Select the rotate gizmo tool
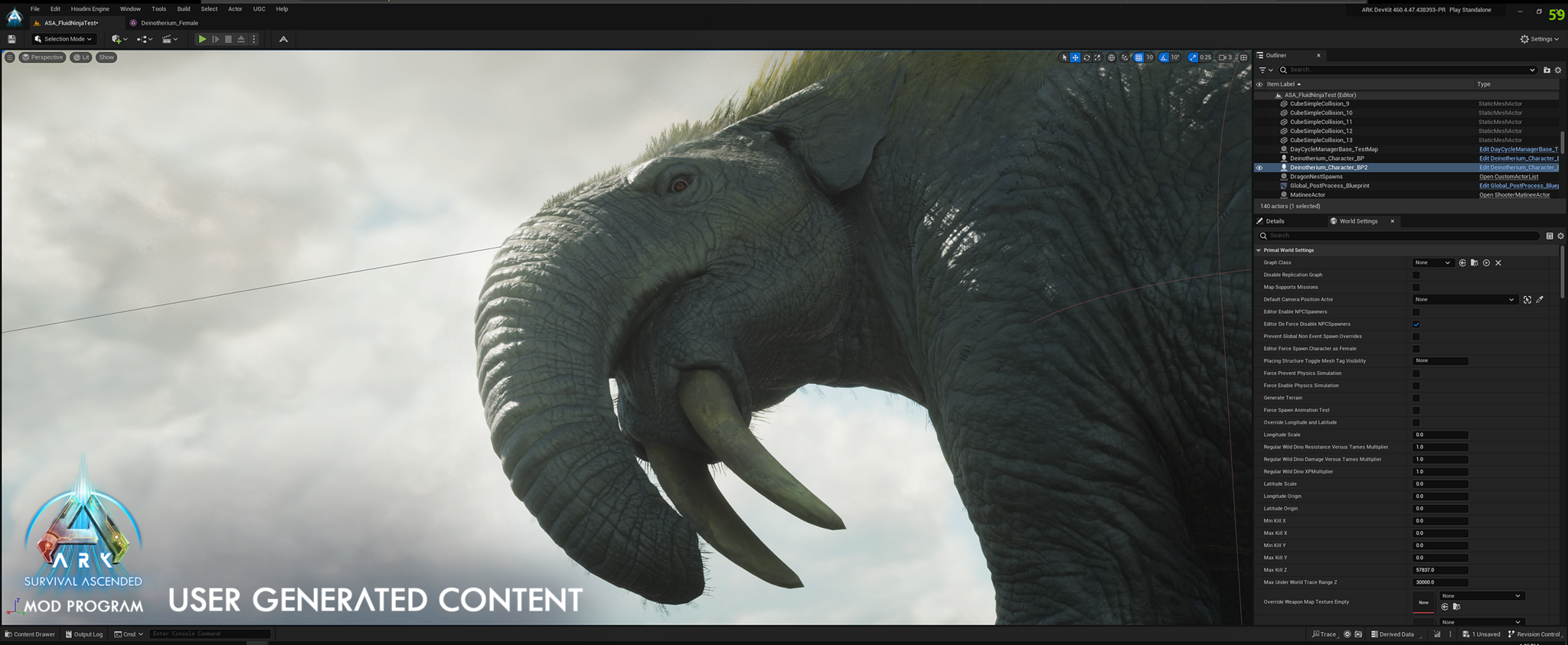The image size is (1568, 645). tap(1086, 57)
